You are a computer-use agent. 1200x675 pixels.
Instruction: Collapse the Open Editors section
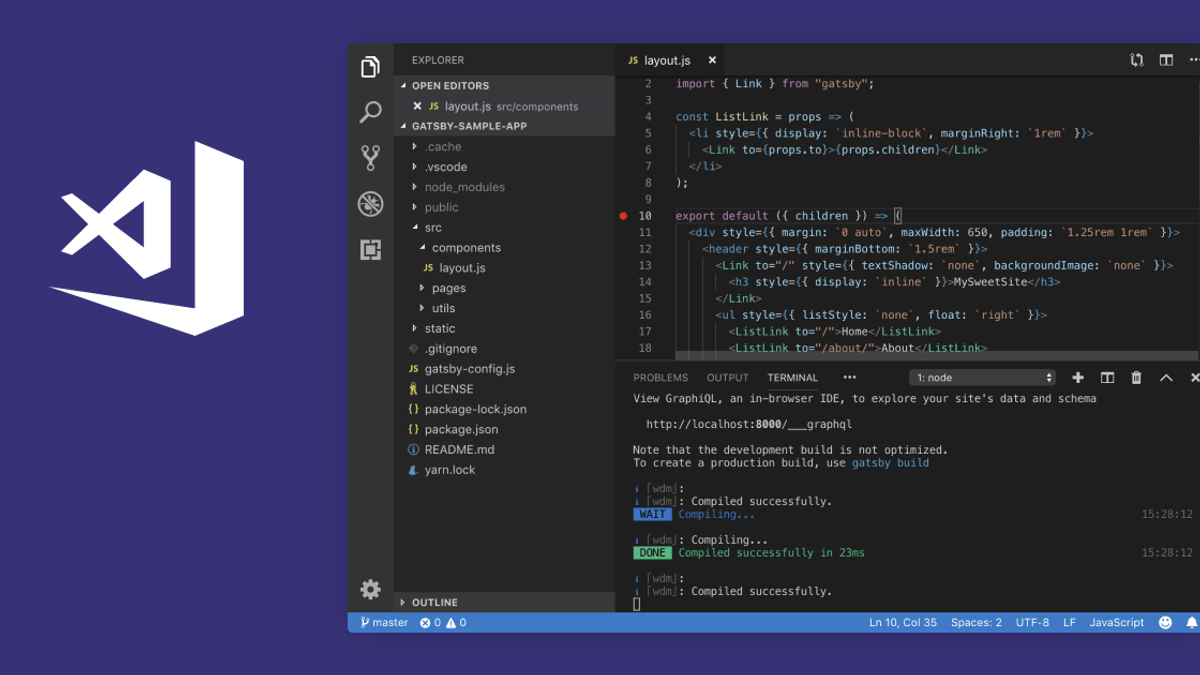pos(504,86)
